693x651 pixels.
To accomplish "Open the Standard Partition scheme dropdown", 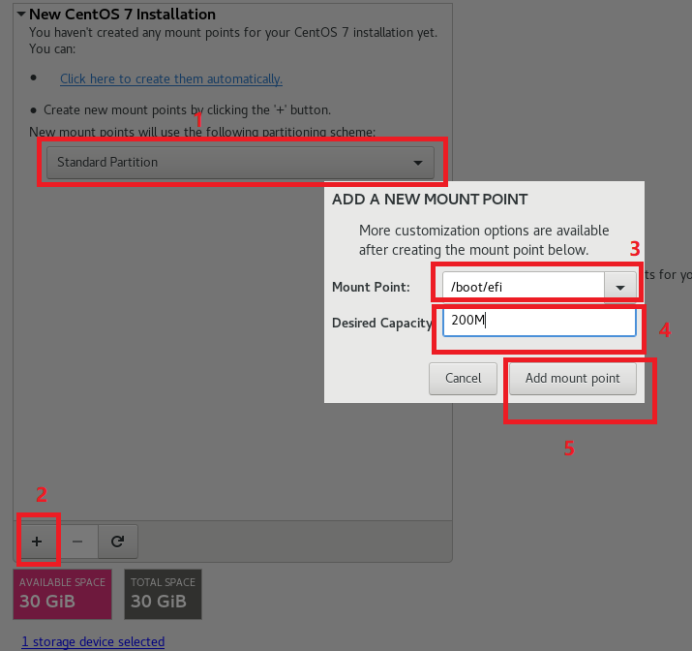I will [240, 162].
